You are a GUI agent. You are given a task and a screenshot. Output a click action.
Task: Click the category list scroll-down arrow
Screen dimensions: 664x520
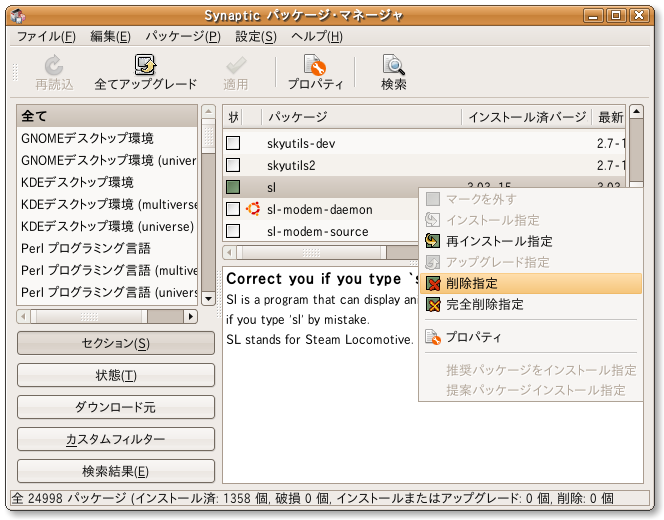208,299
